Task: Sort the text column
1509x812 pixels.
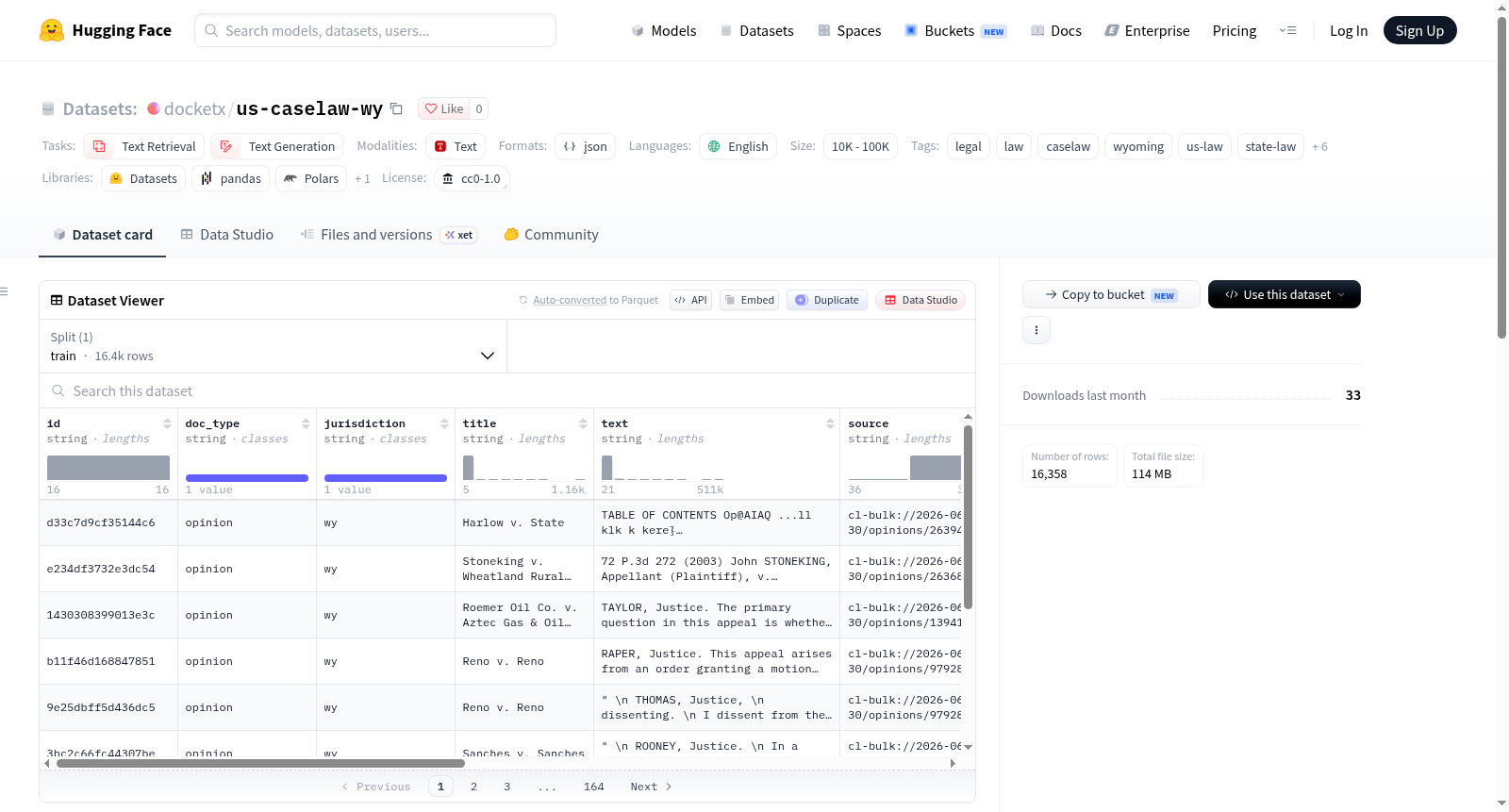Action: pos(830,423)
